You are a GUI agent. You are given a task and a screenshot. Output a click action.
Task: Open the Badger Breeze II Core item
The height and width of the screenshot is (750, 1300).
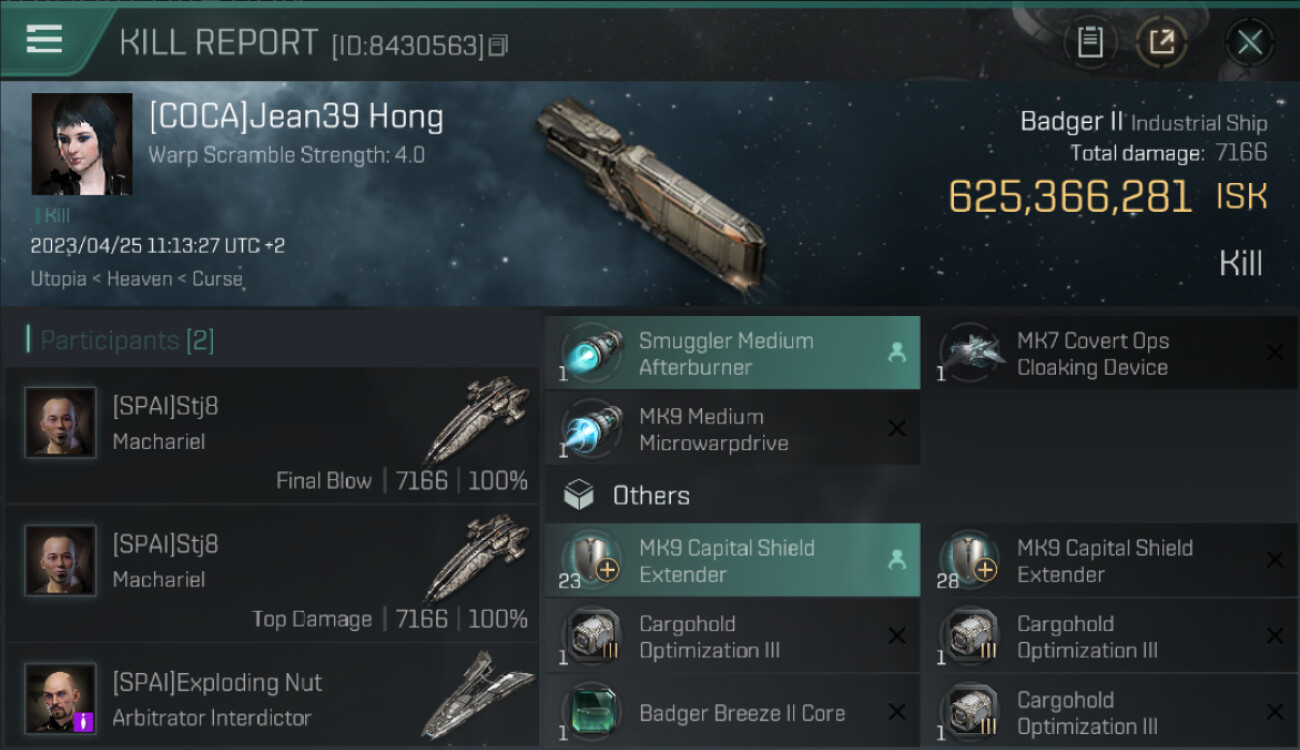pyautogui.click(x=732, y=712)
